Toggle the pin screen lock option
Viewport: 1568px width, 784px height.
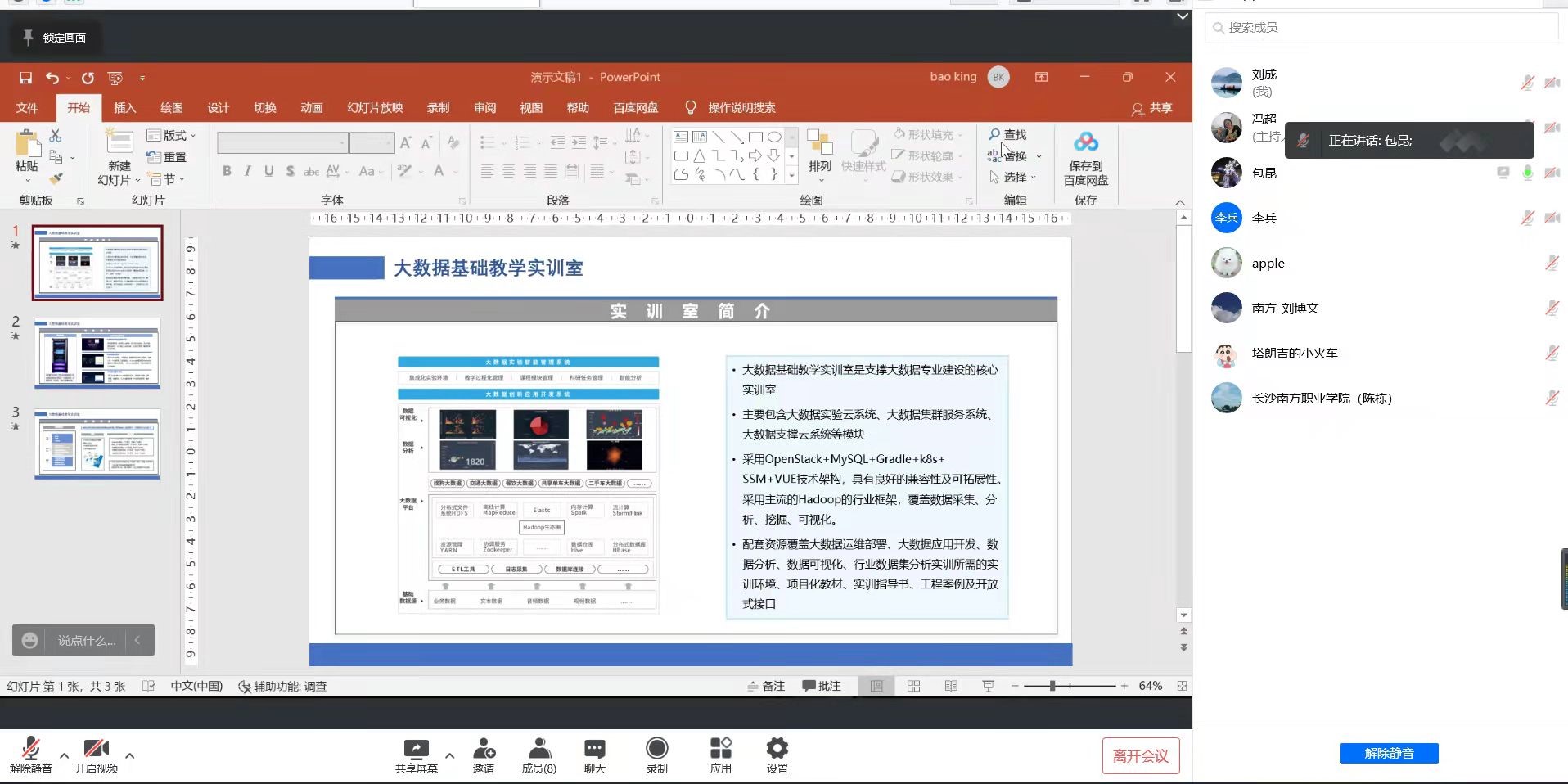[54, 38]
